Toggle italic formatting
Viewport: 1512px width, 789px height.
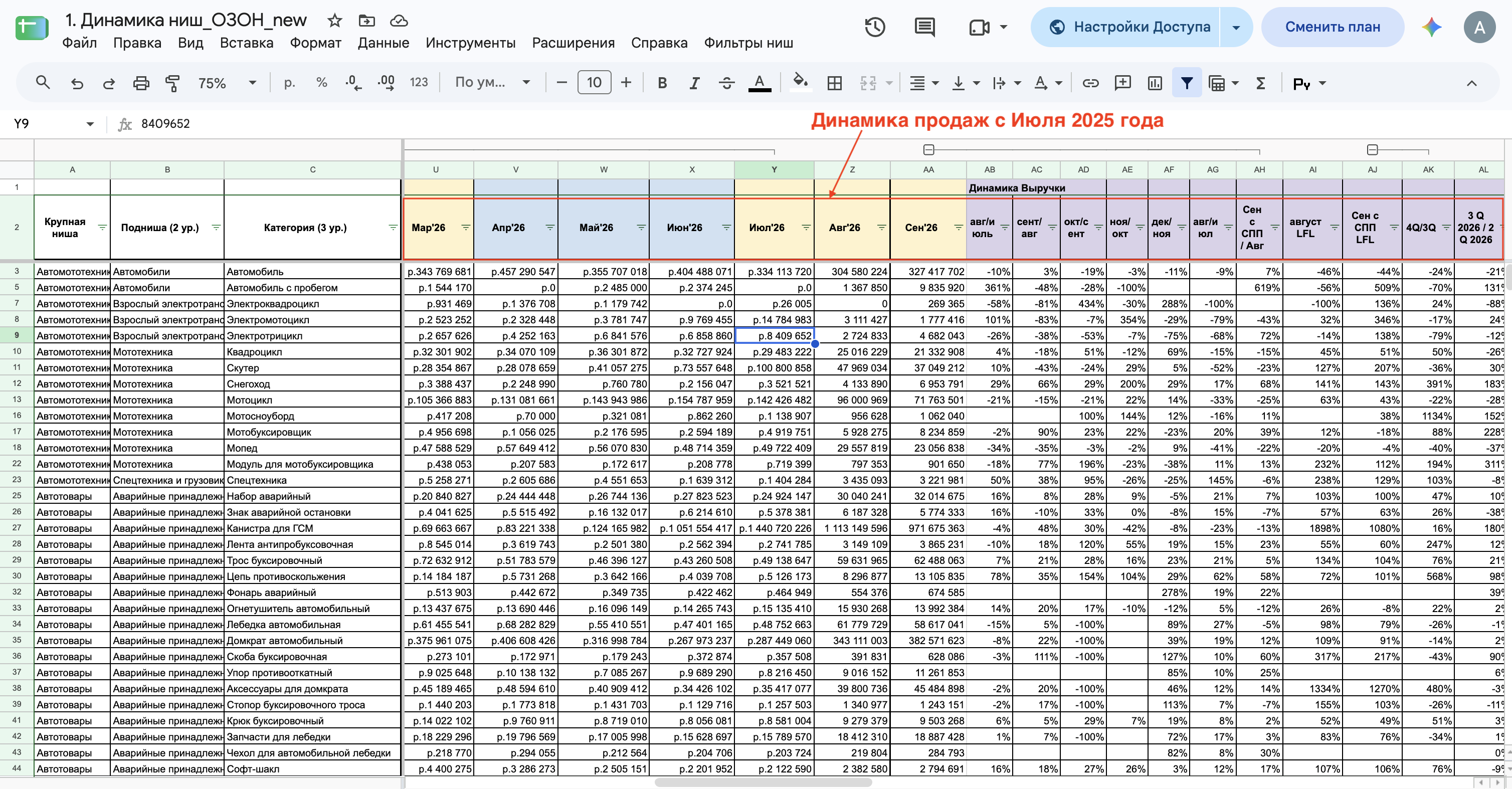point(694,83)
